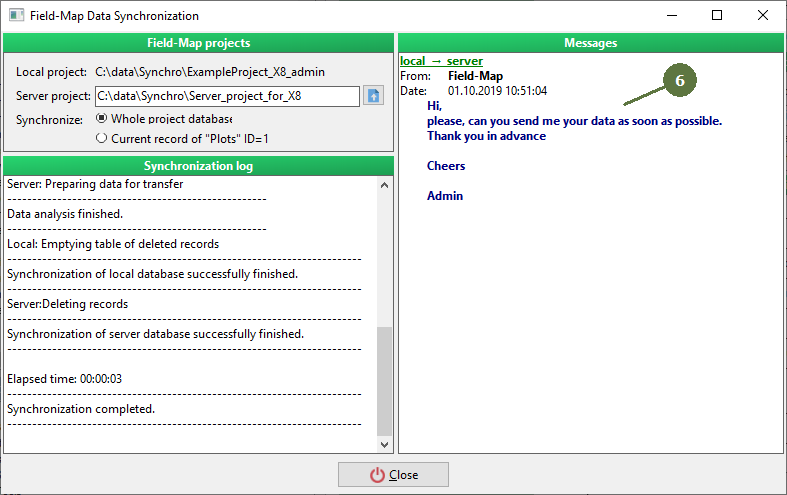
Task: Maximize the Field-Map Data Synchronization window
Action: point(717,16)
